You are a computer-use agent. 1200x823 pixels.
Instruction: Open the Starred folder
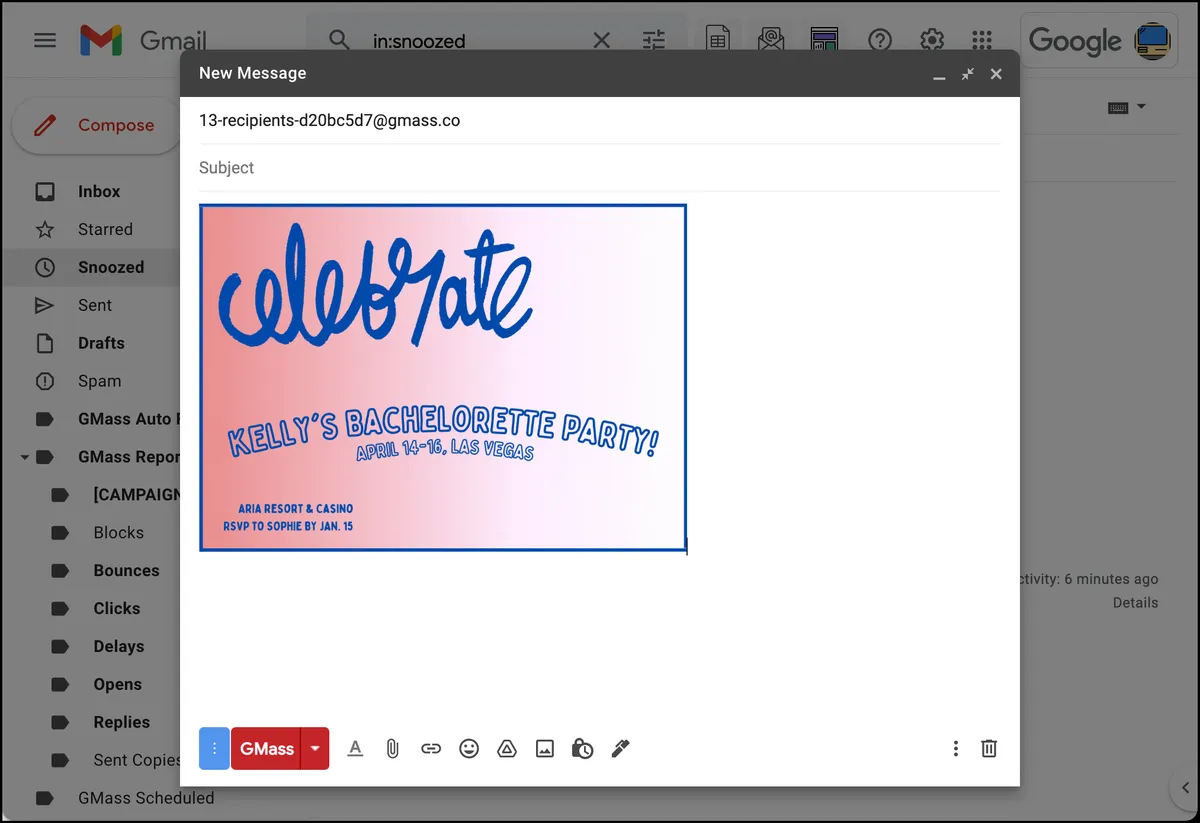point(105,229)
